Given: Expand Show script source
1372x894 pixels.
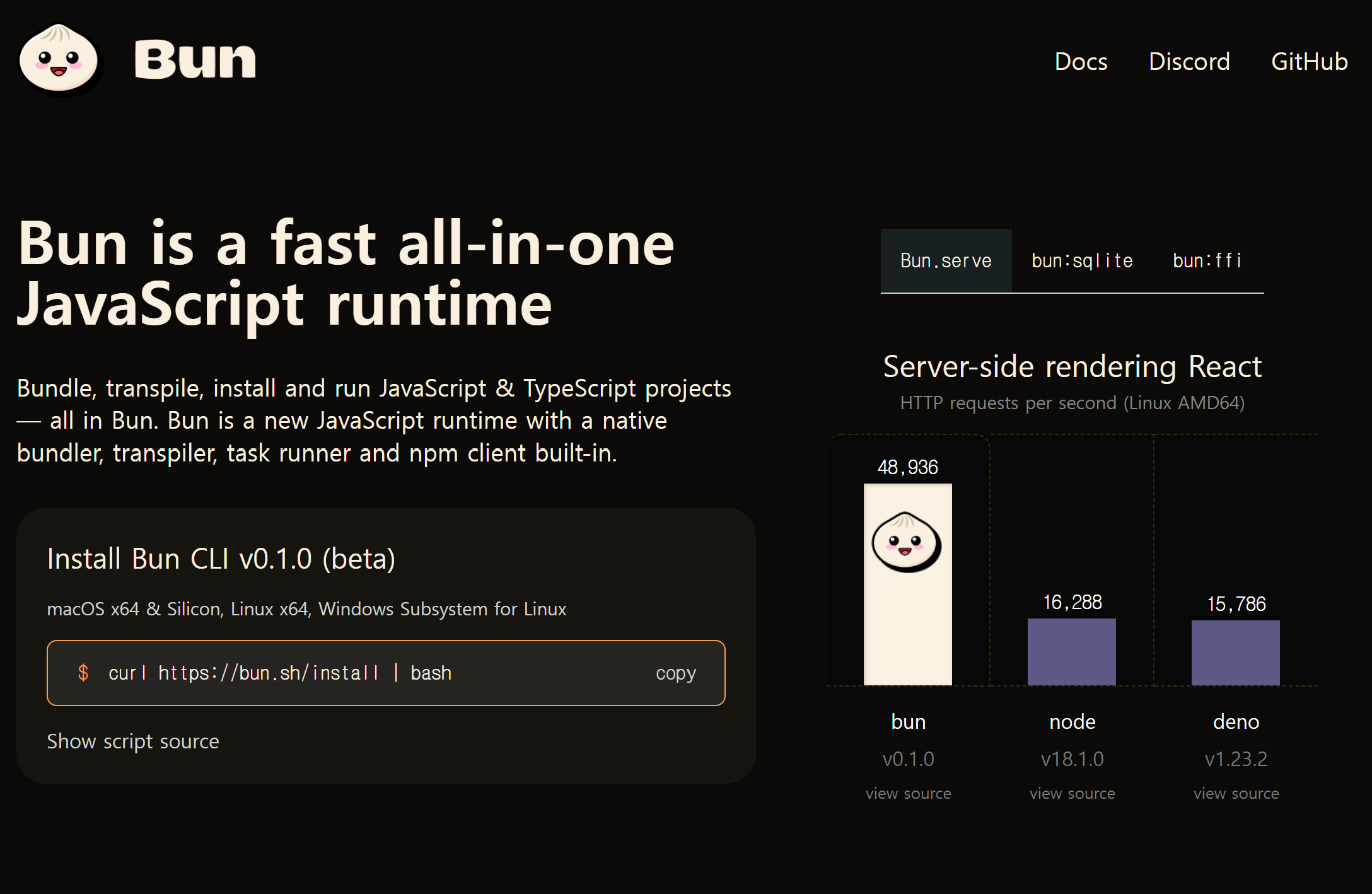Looking at the screenshot, I should coord(133,741).
